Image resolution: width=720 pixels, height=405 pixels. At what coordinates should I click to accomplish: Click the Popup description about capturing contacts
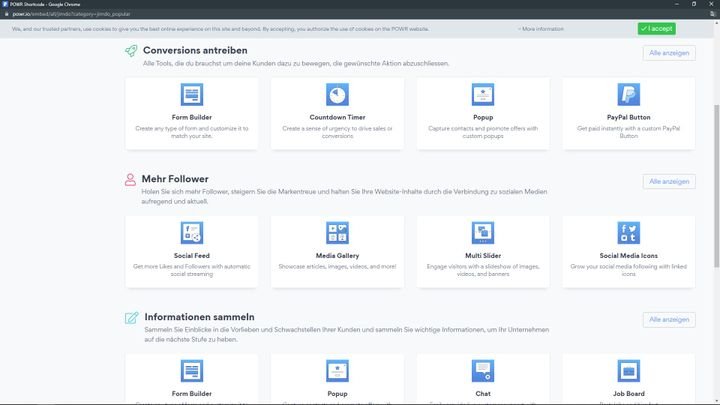coord(483,132)
